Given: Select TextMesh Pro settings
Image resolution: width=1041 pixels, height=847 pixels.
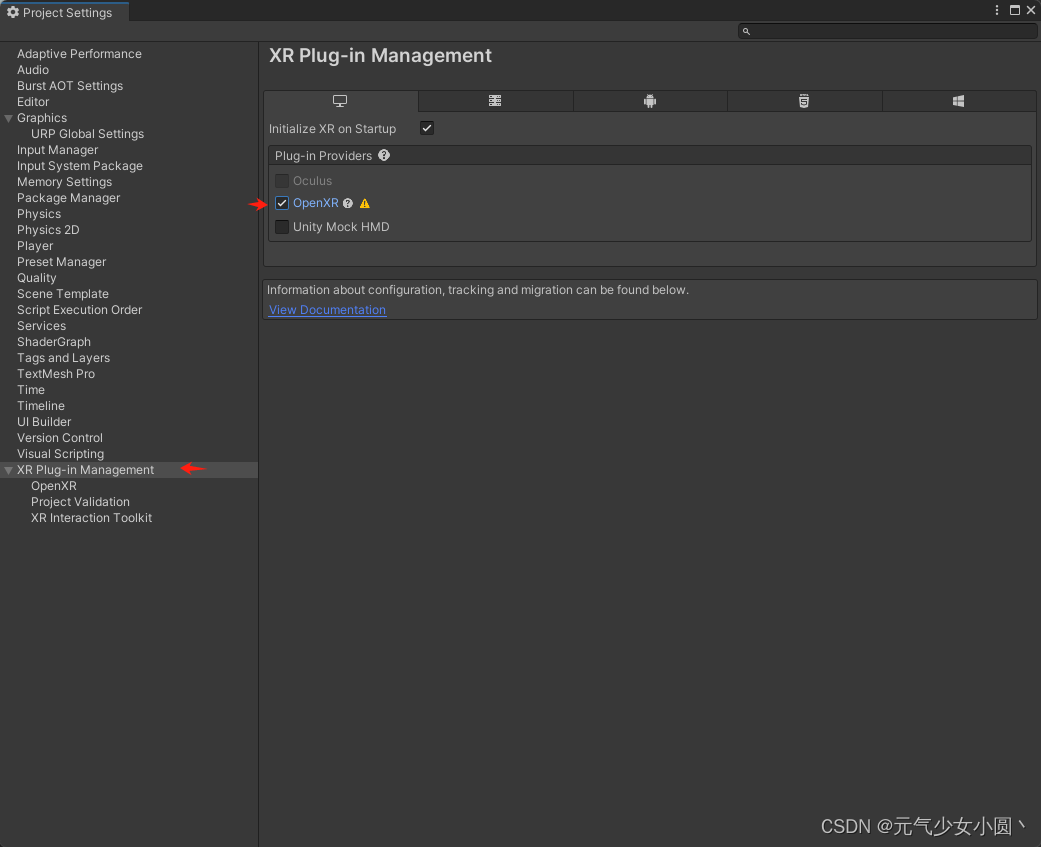Looking at the screenshot, I should pos(56,374).
